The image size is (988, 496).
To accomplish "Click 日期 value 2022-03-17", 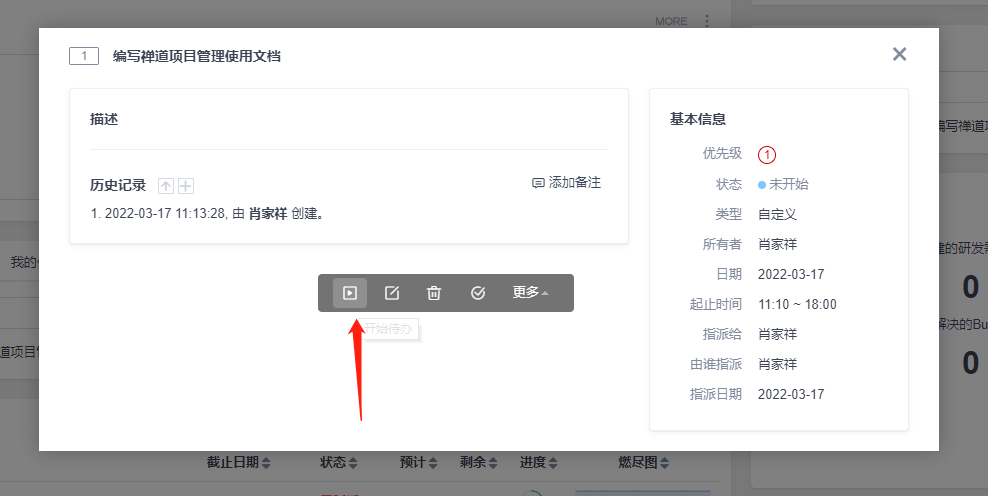I will [x=791, y=274].
